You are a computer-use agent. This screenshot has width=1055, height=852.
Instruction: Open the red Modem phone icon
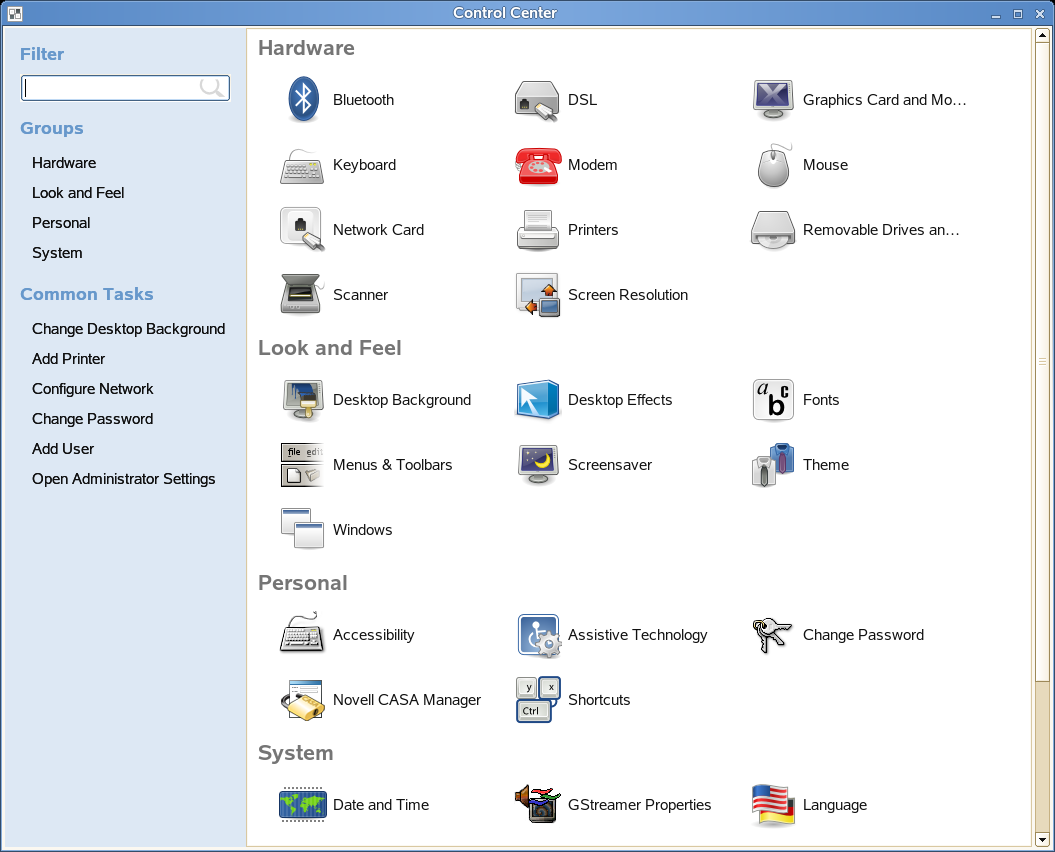(538, 166)
